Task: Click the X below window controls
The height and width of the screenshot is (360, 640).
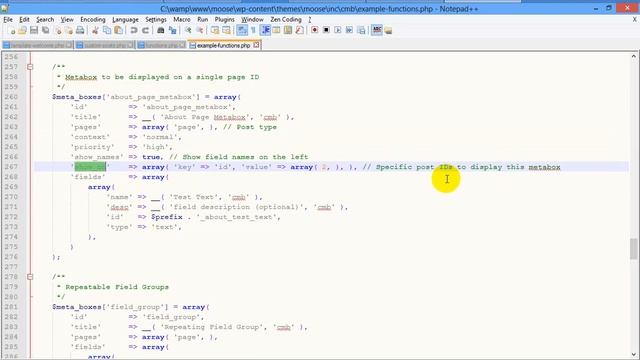Action: [x=634, y=20]
